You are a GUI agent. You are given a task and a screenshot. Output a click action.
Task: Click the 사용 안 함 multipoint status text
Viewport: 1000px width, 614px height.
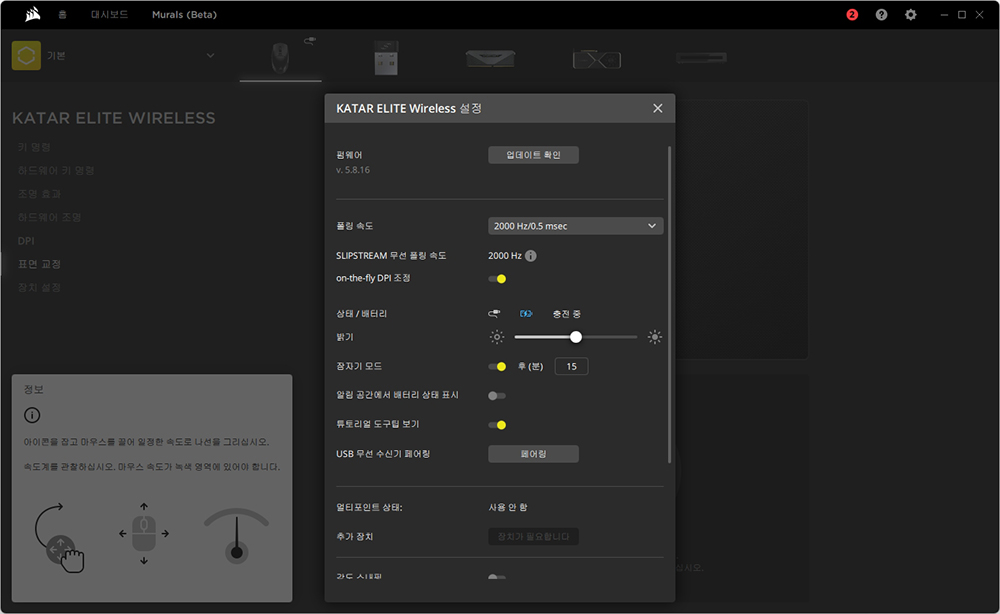point(508,508)
